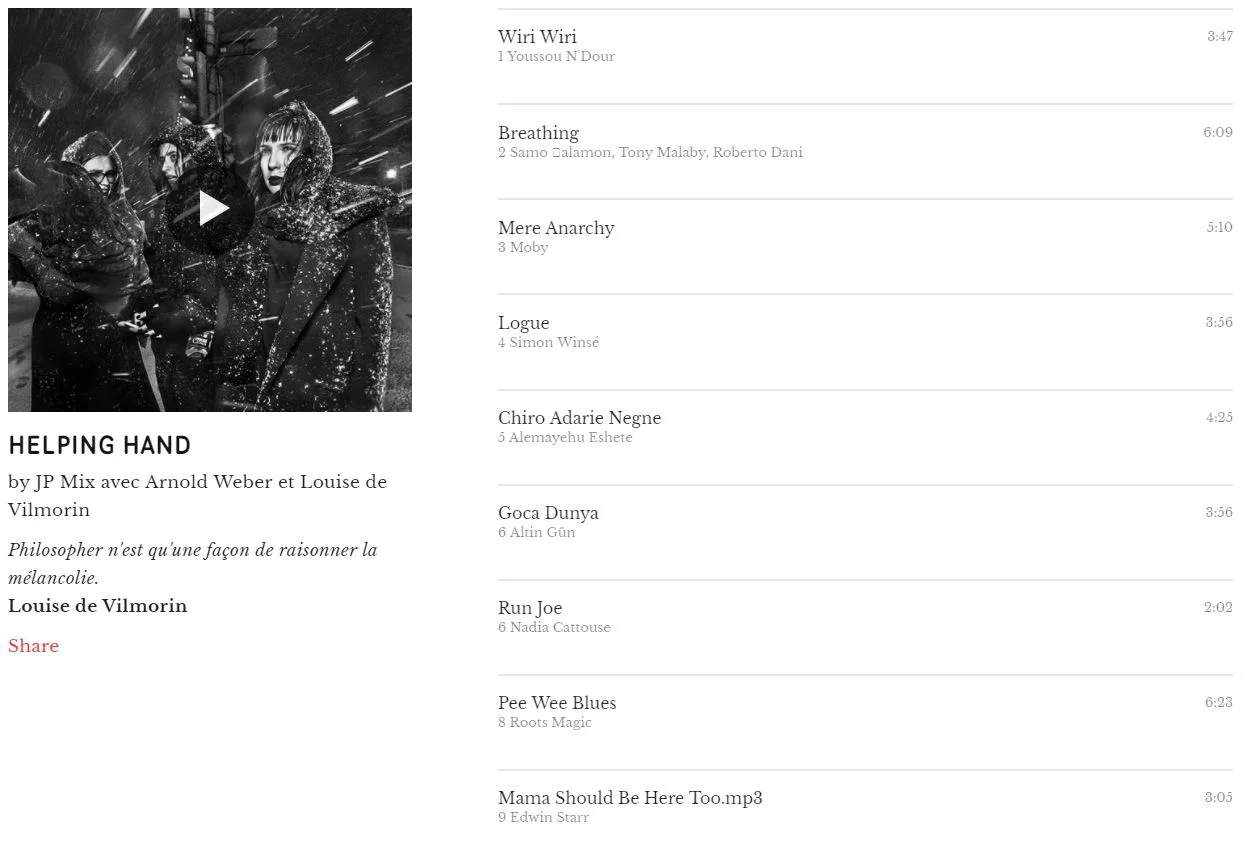Play Mama Should Be Here Too.mp3

[865, 810]
